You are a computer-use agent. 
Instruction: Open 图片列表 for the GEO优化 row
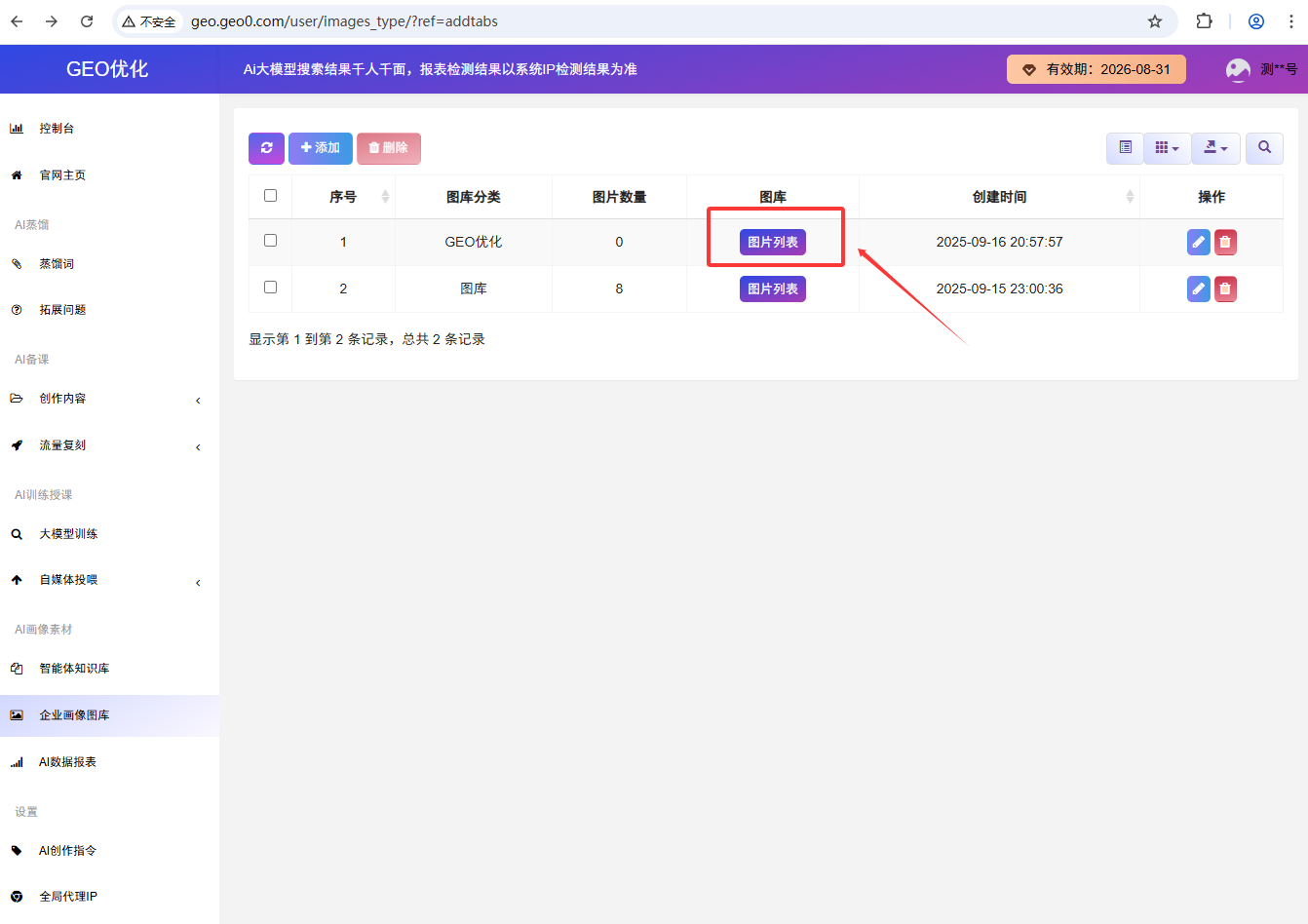tap(772, 242)
